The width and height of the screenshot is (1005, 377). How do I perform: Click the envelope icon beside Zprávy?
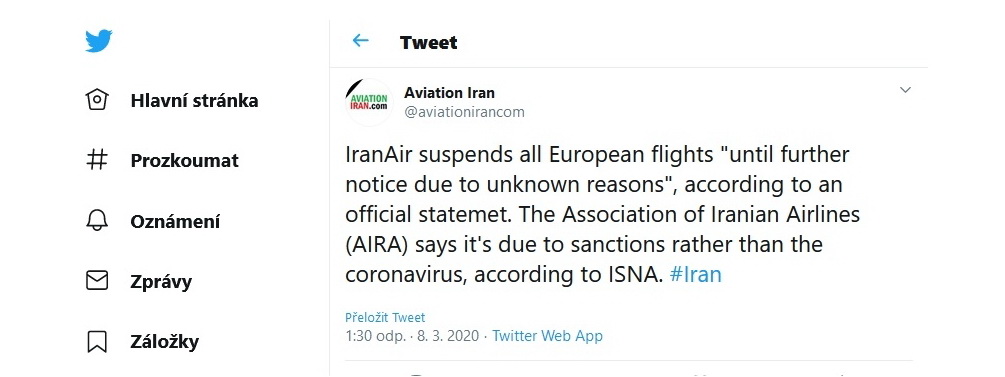click(97, 281)
